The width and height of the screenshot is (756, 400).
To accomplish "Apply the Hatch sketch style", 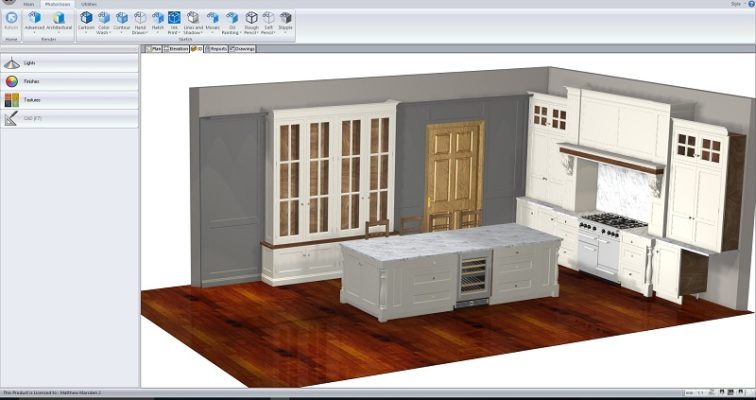I will pos(158,18).
